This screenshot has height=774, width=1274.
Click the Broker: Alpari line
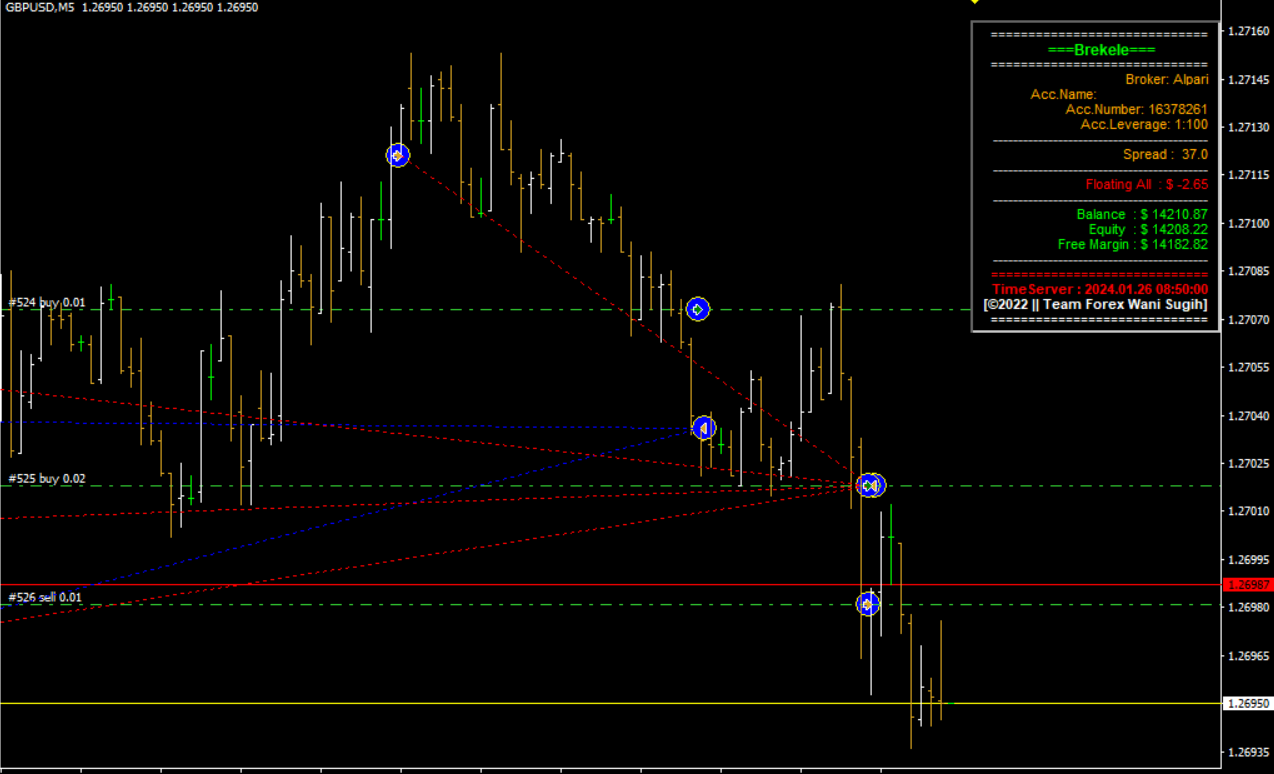point(1166,79)
